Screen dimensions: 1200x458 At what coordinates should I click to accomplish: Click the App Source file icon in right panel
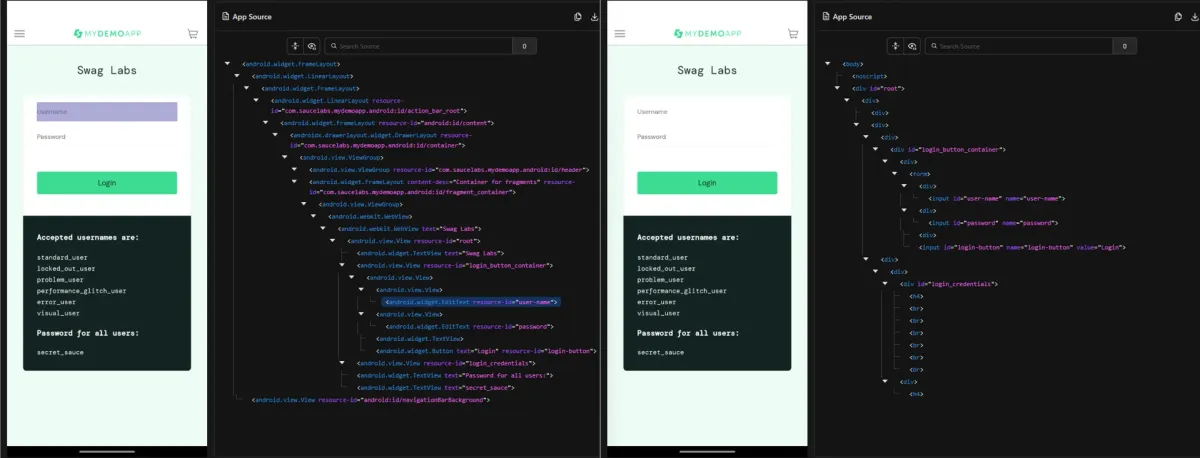(825, 16)
